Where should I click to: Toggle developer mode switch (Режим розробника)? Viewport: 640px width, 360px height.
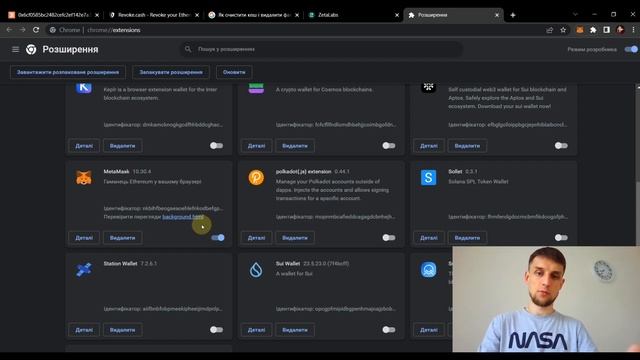631,49
